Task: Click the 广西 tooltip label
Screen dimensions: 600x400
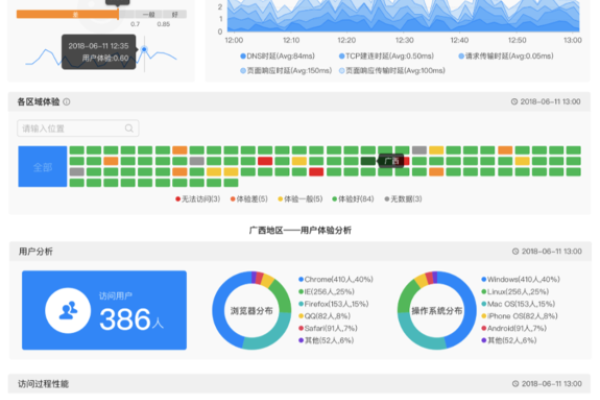Action: point(391,161)
